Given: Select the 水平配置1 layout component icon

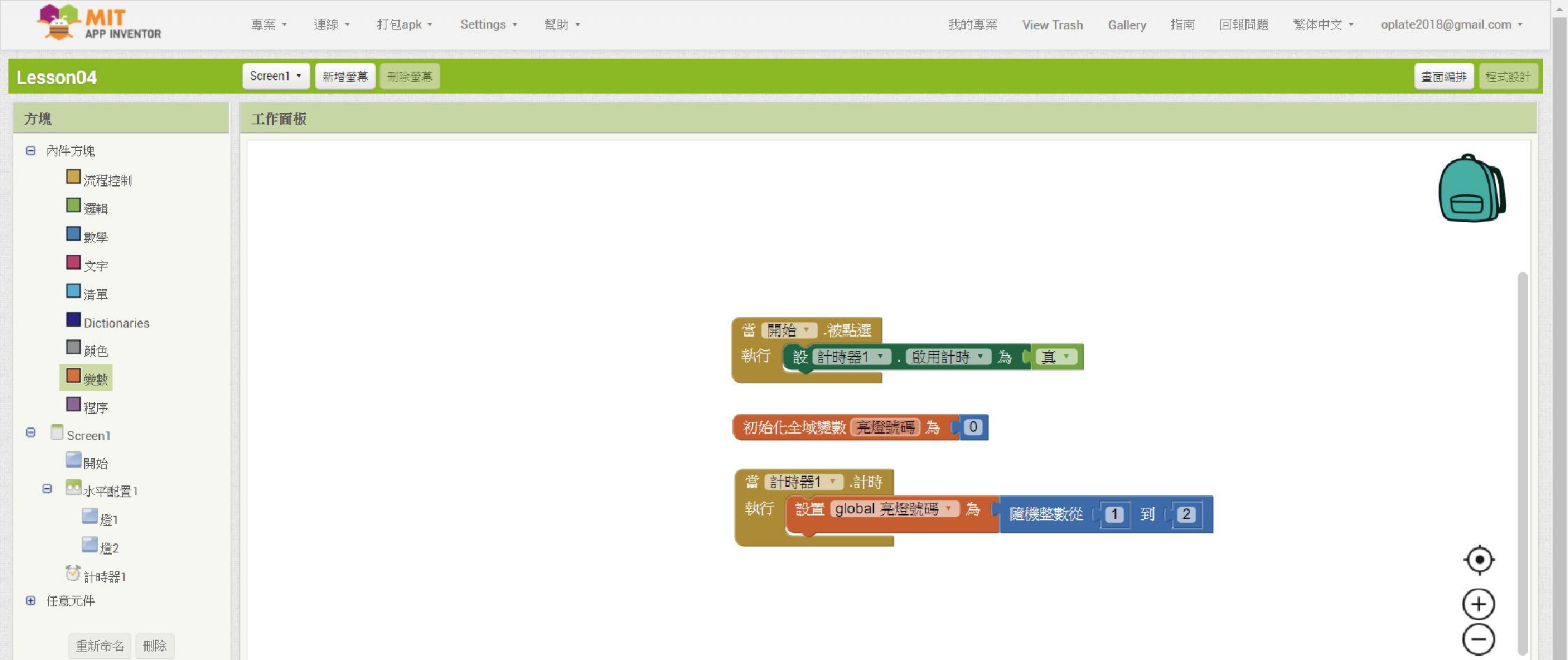Looking at the screenshot, I should (73, 488).
